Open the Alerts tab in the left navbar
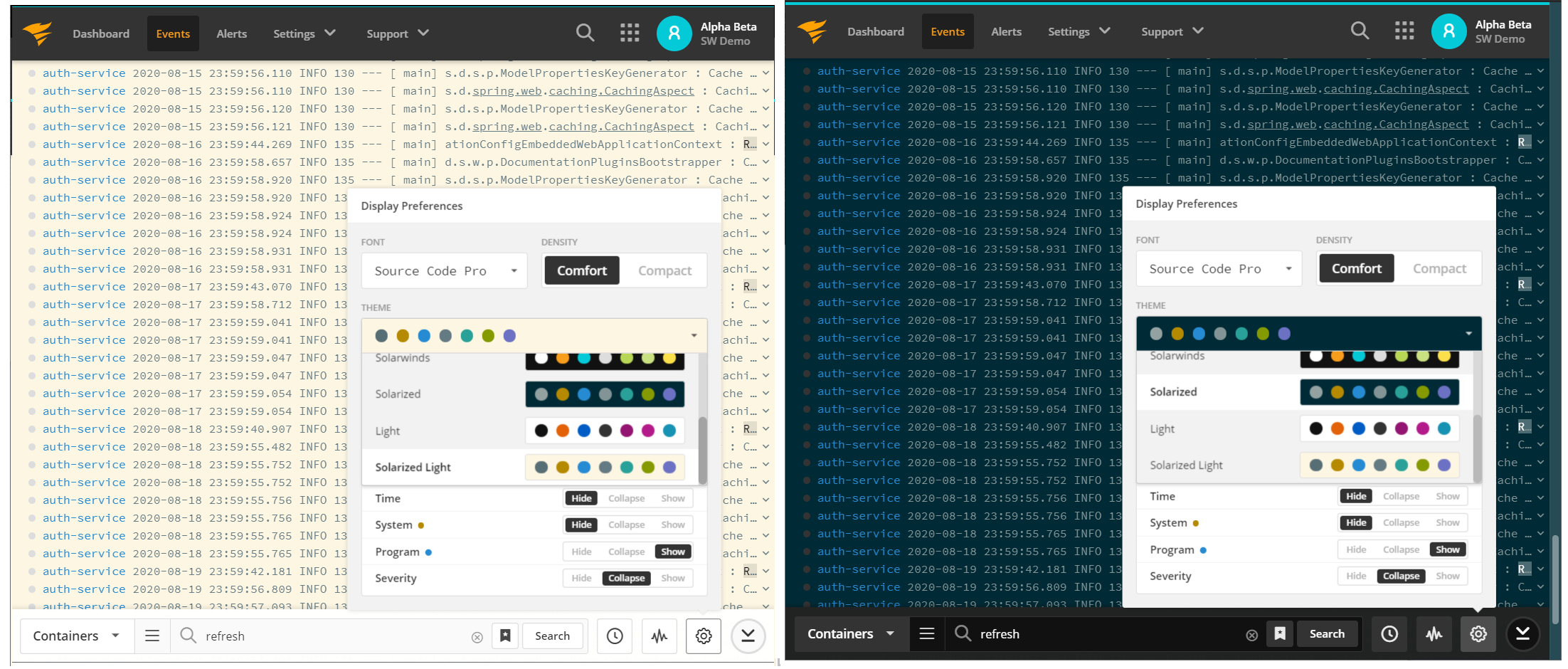This screenshot has width=1568, height=669. tap(232, 33)
